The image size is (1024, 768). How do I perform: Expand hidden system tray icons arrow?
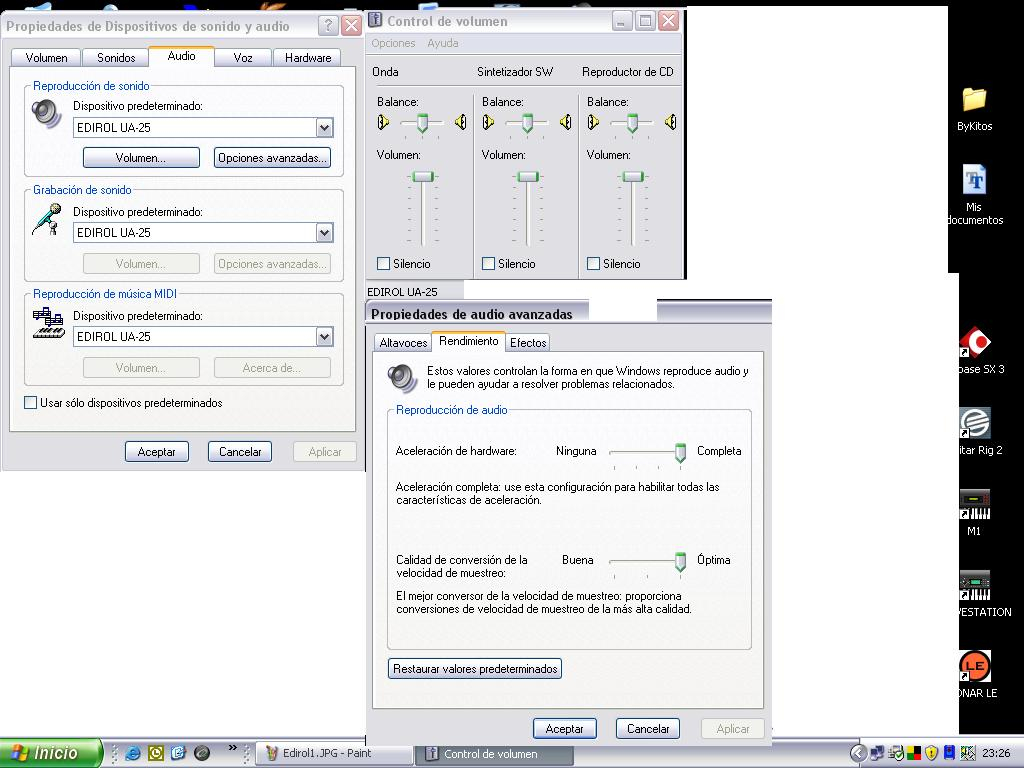coord(858,754)
